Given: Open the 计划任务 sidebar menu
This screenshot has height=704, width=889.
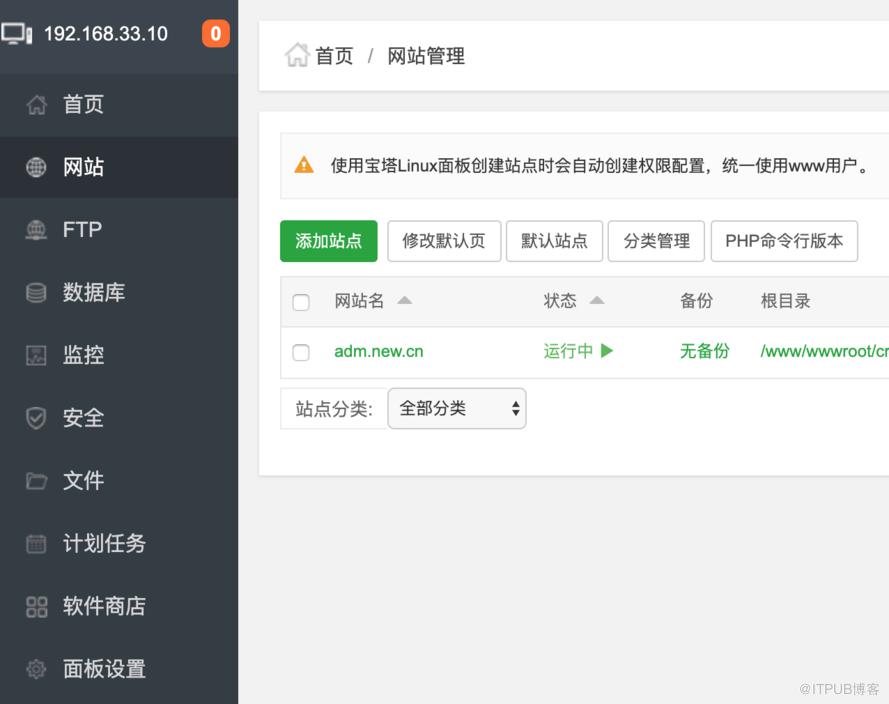Looking at the screenshot, I should (x=119, y=544).
